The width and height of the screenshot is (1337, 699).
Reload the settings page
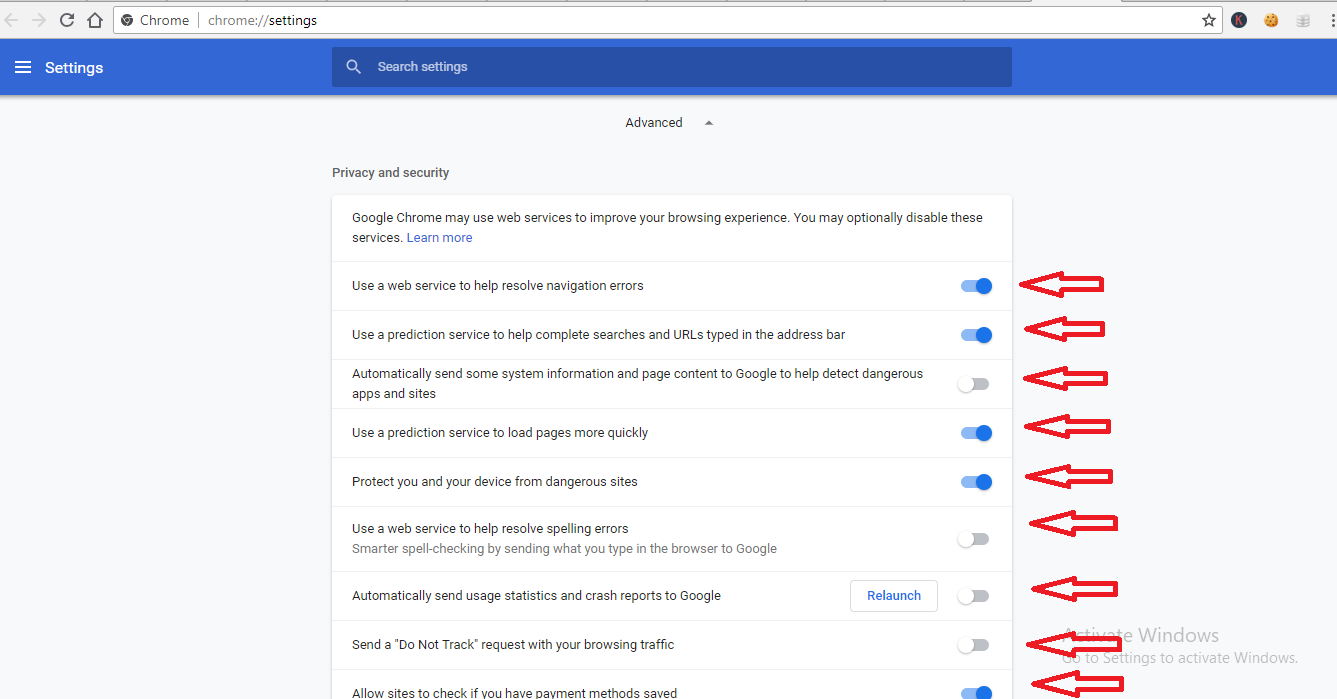(67, 20)
